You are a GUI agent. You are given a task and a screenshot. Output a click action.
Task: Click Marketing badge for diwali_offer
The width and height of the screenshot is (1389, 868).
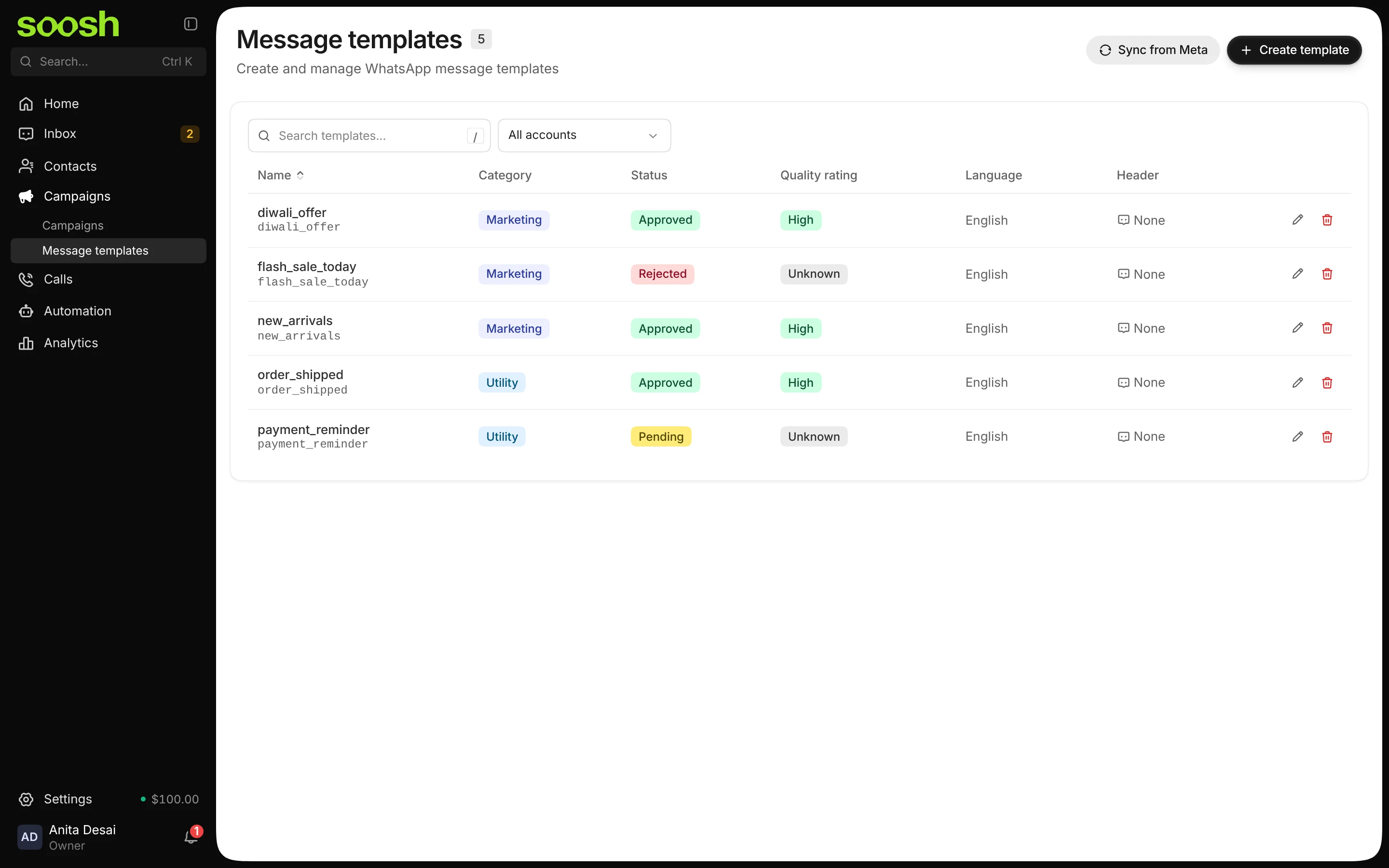(514, 220)
